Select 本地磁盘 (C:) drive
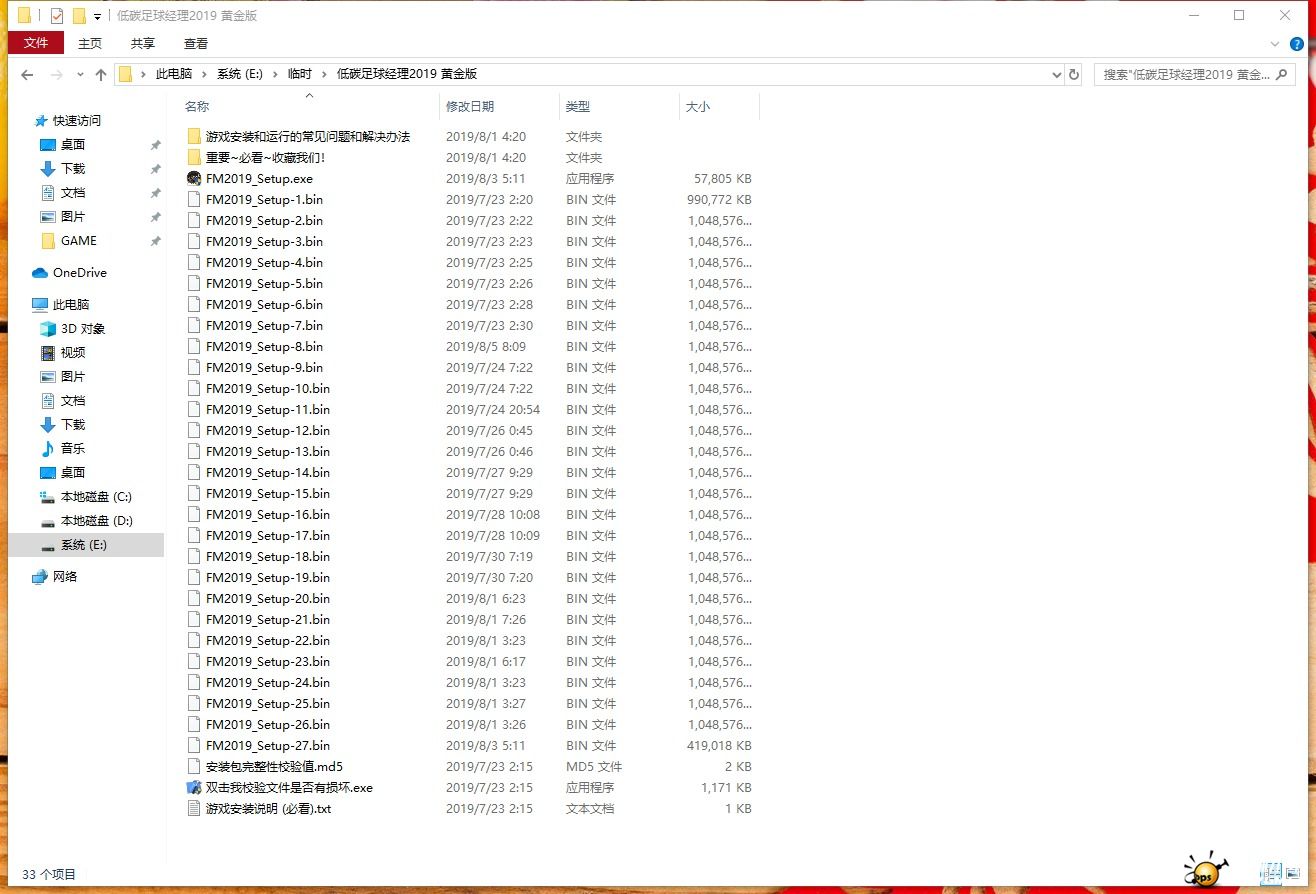 click(95, 496)
